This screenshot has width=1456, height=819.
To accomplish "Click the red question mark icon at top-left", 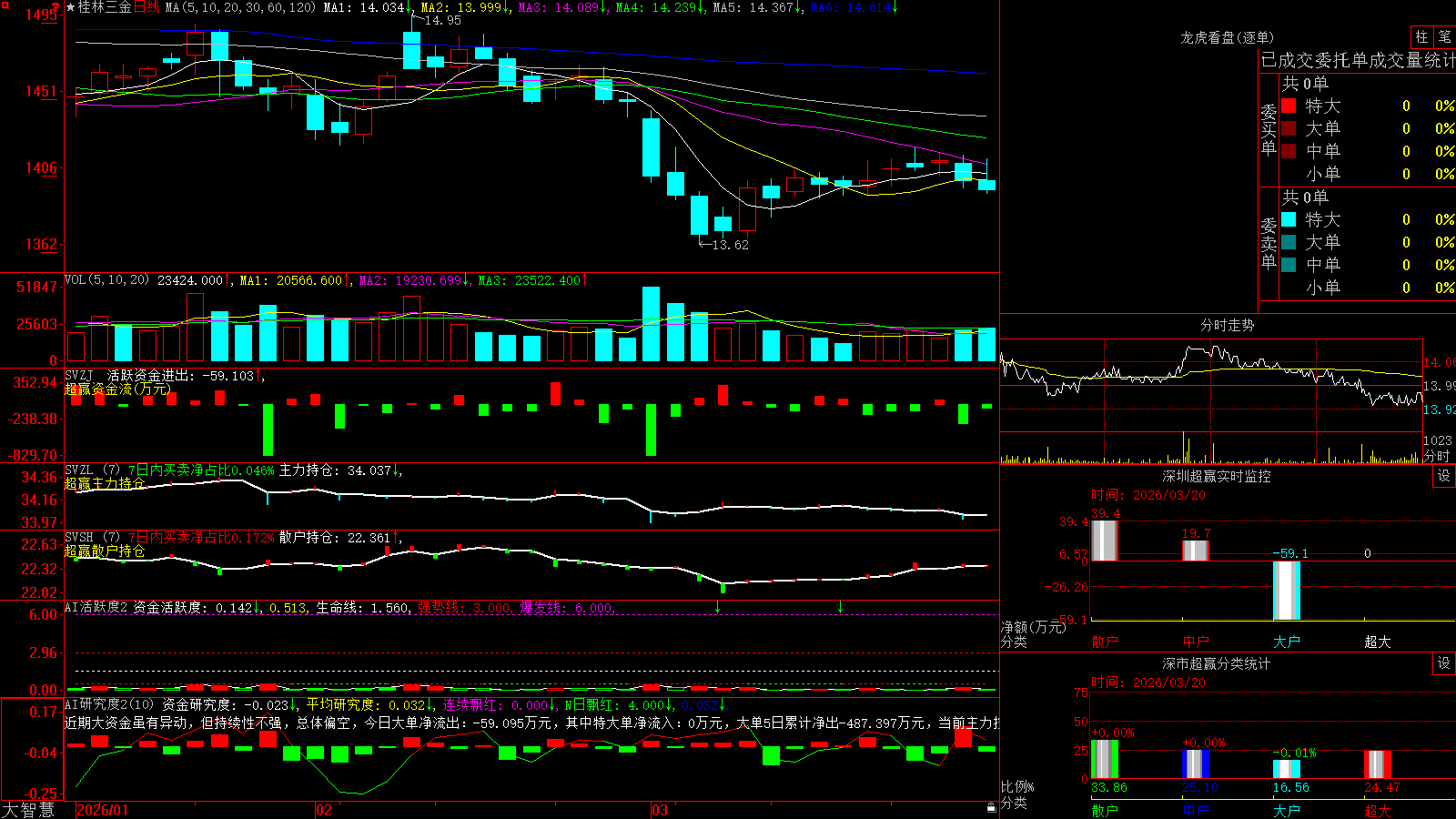I will click(x=56, y=8).
